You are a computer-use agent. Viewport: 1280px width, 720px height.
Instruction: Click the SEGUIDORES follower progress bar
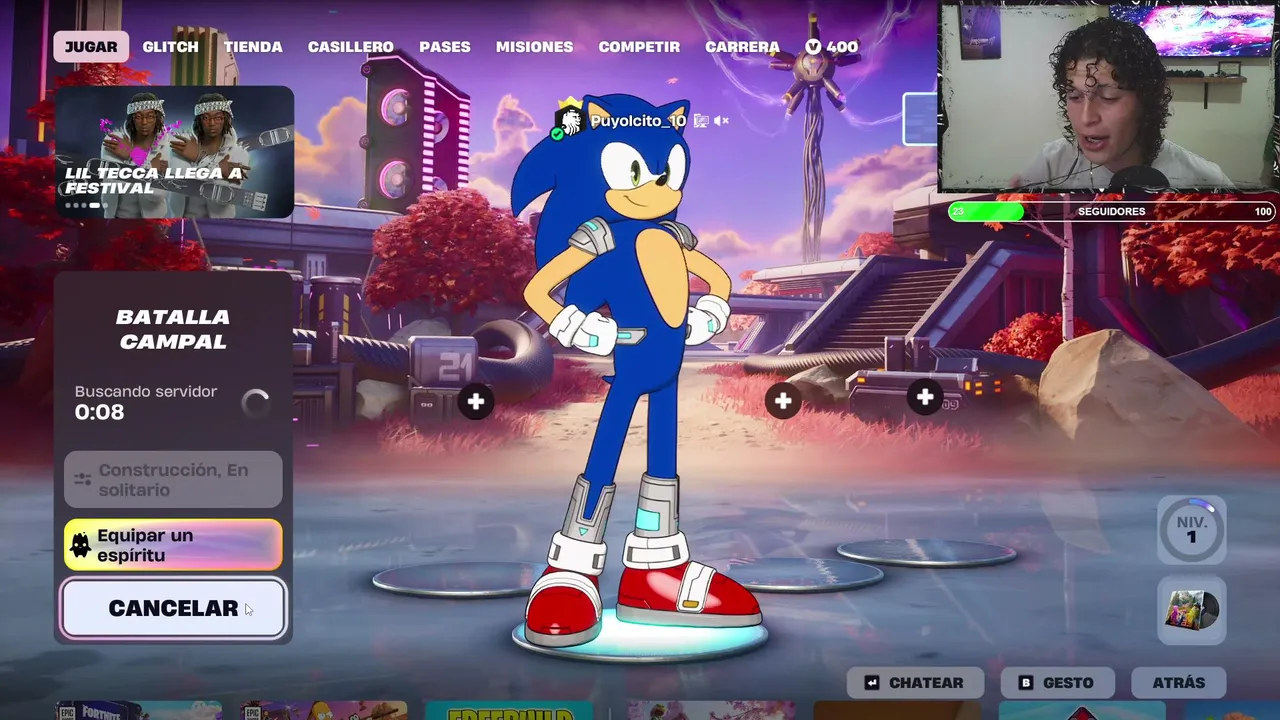click(1111, 212)
